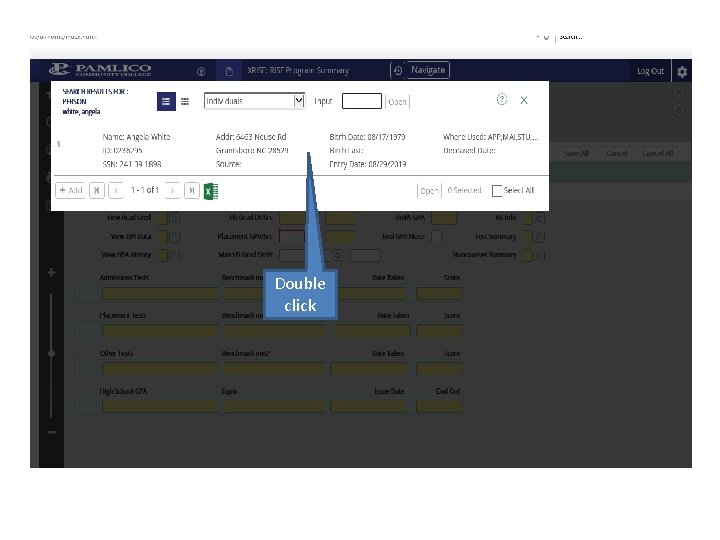Click the zoom-out minus on left sidebar

point(51,432)
